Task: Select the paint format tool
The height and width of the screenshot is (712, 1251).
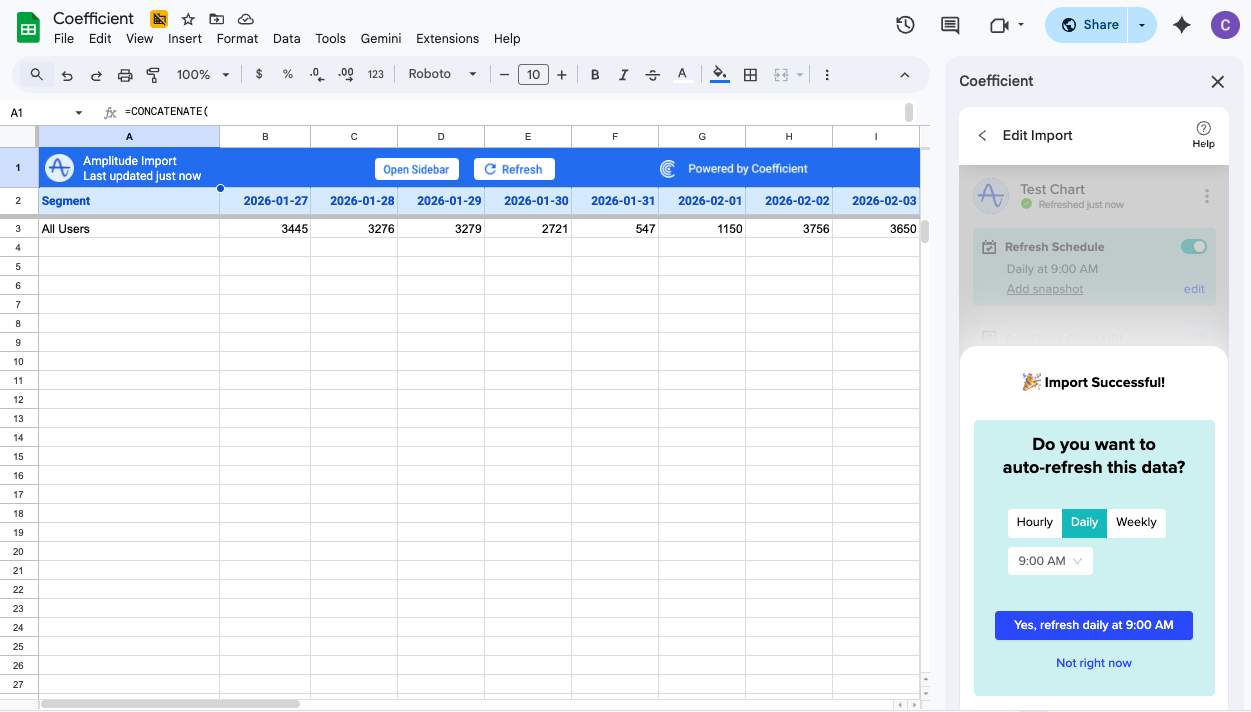Action: click(152, 74)
